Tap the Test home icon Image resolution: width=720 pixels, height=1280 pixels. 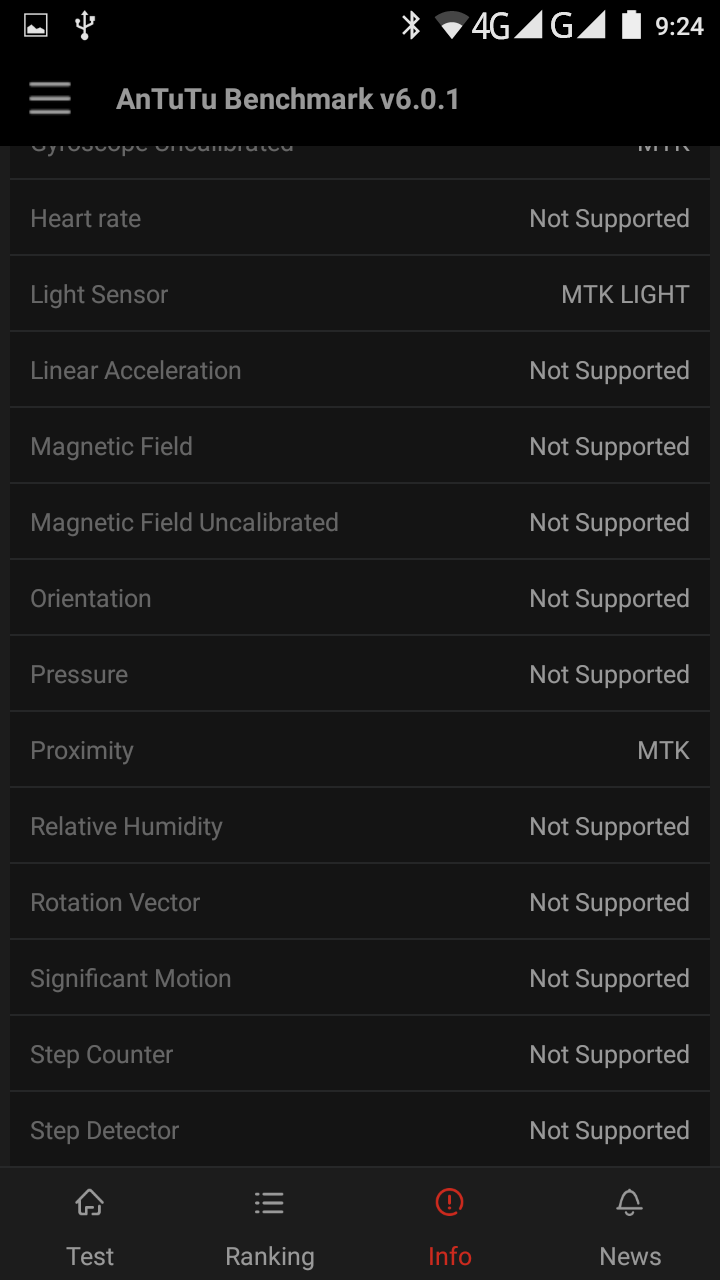coord(90,1202)
